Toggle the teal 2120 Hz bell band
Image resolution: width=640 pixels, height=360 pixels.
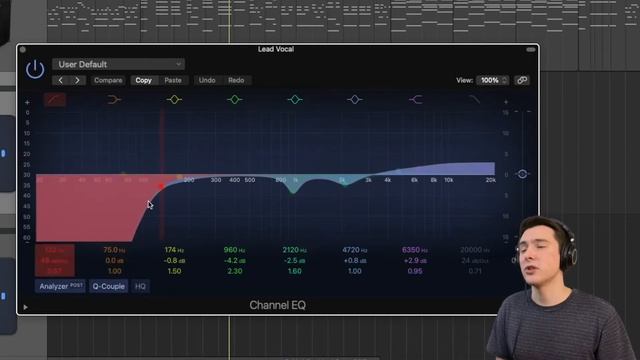click(295, 99)
